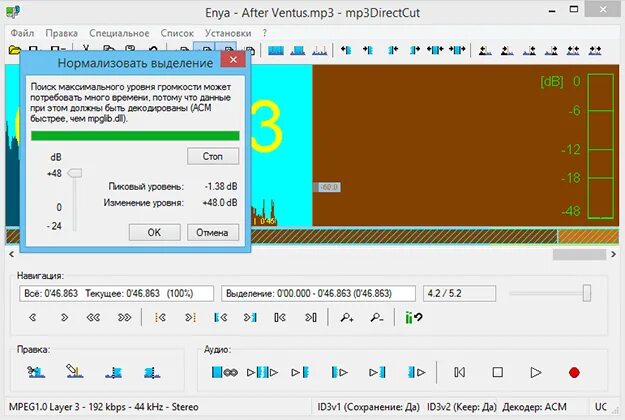Go to next cue with orange dashed right icon
Screen dimensions: 625x420
(x=191, y=318)
